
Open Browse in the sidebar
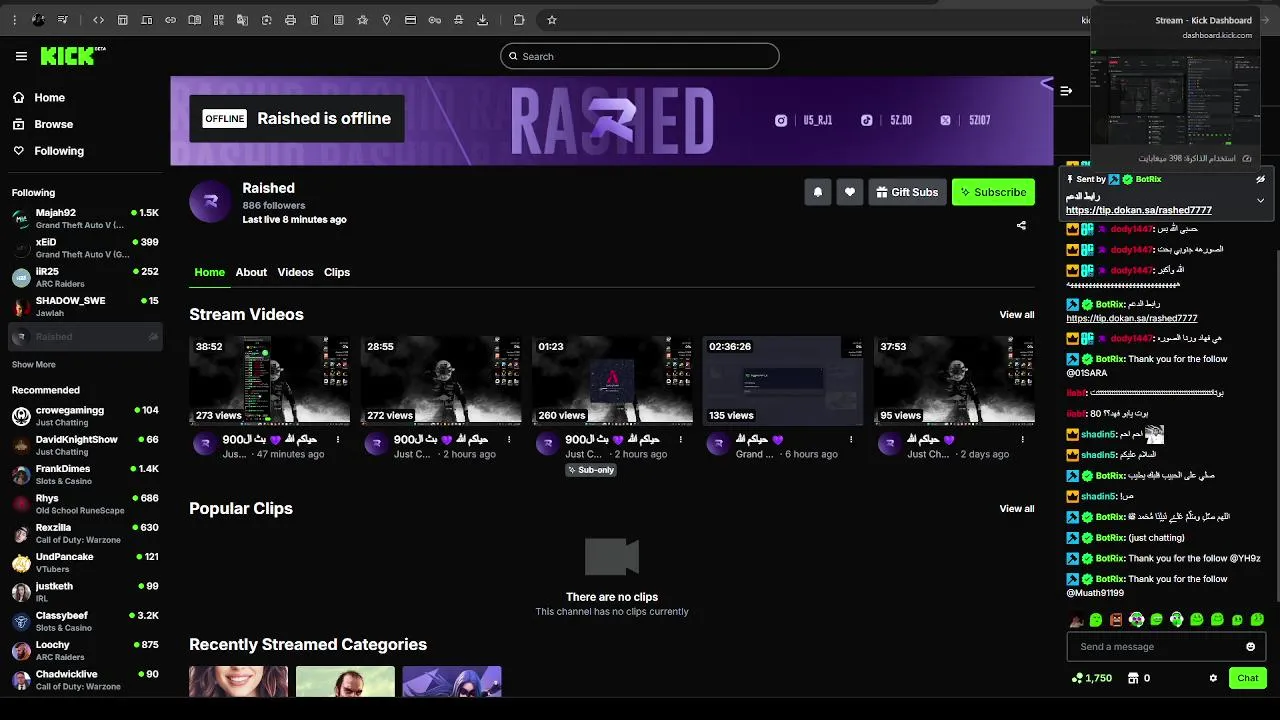[x=44, y=124]
